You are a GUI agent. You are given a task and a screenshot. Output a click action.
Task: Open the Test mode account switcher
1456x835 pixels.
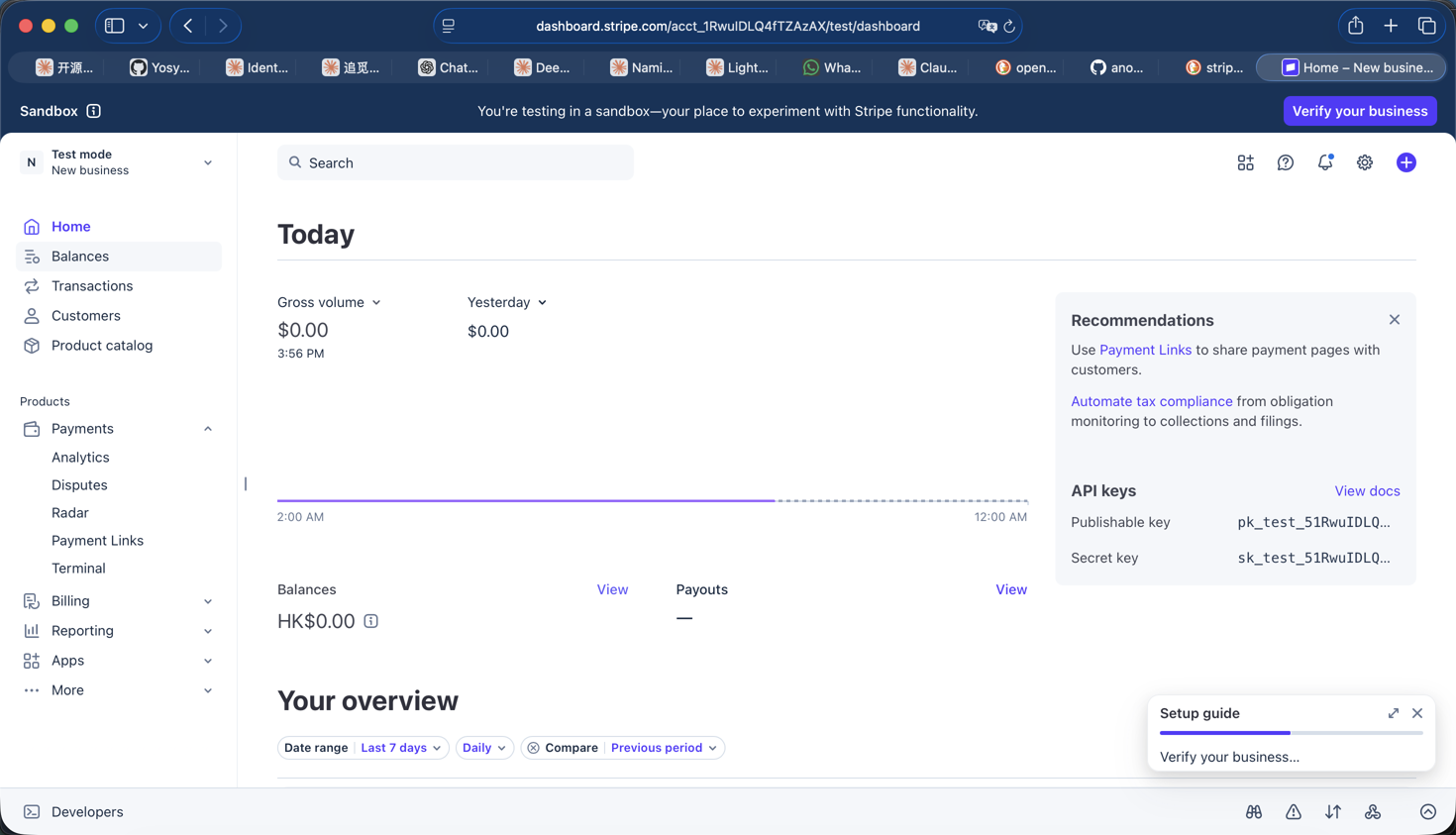pos(118,162)
